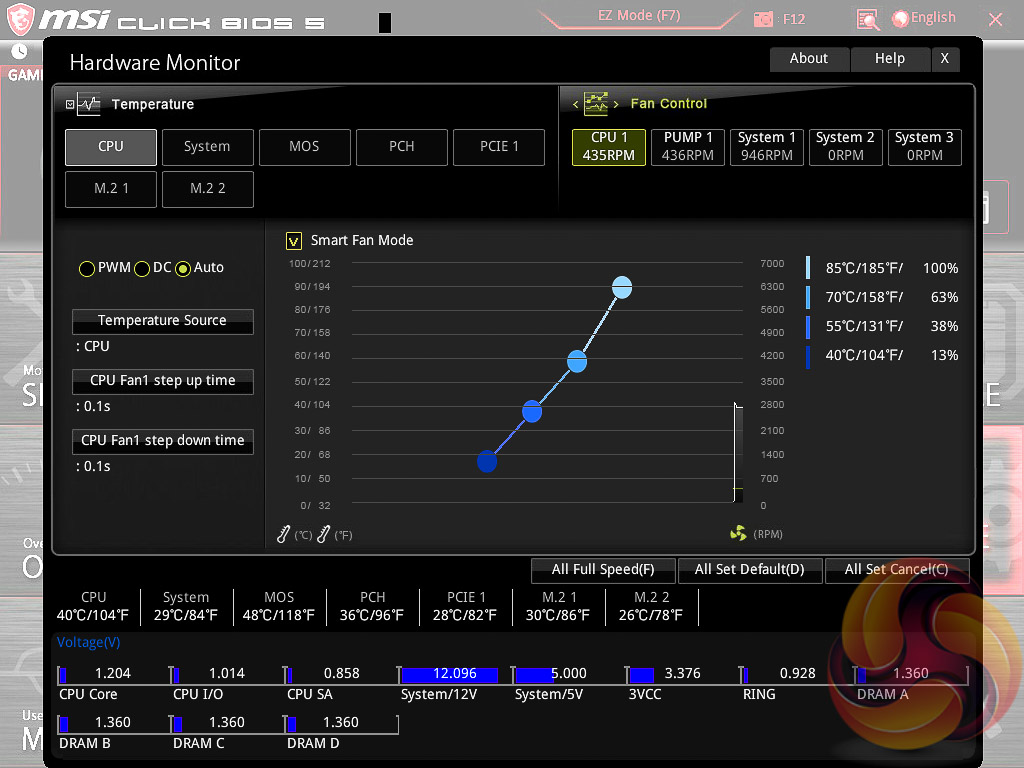Click the Temperature graph icon
This screenshot has width=1024, height=768.
point(88,104)
